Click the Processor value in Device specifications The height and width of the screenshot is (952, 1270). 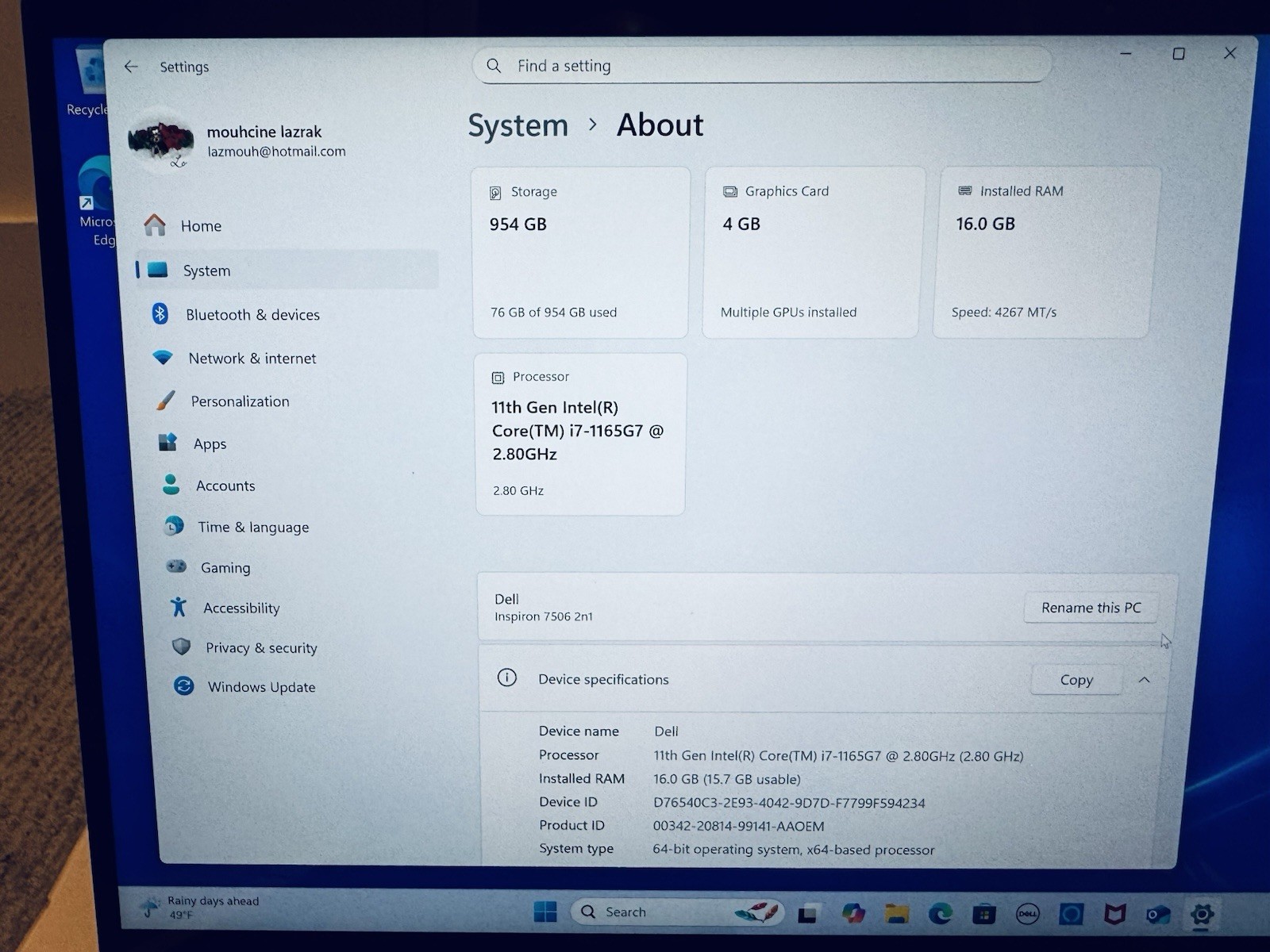point(838,756)
